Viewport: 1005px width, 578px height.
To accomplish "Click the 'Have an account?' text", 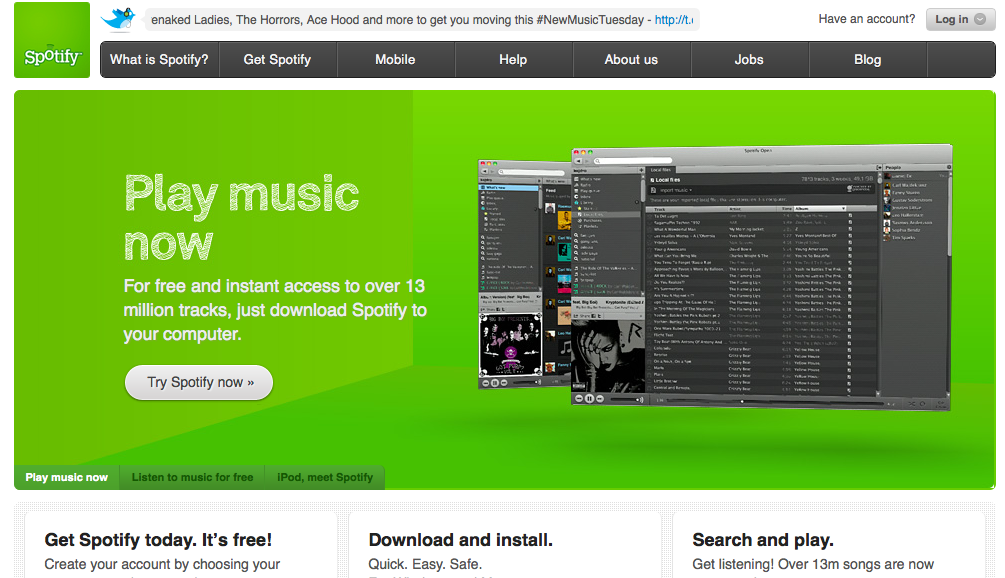I will point(867,19).
